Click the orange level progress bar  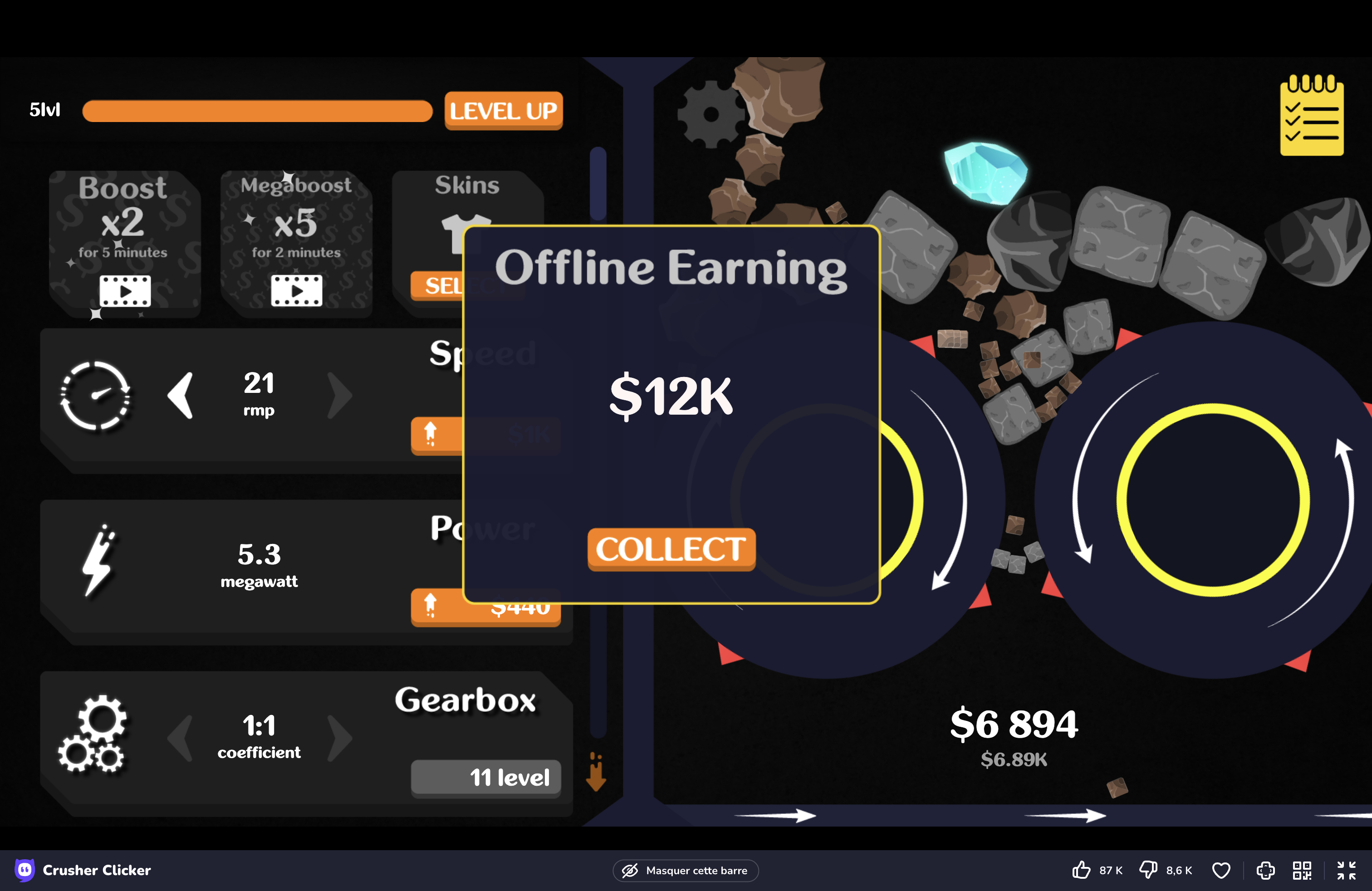pyautogui.click(x=257, y=111)
